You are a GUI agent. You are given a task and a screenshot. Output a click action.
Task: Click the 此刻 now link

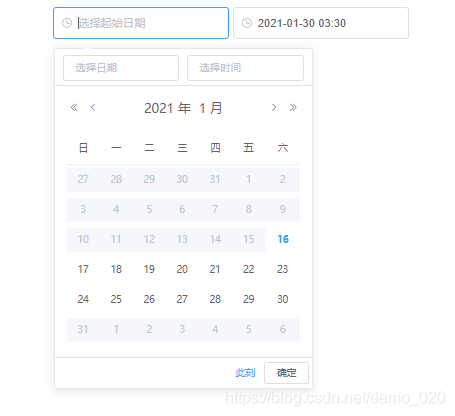tap(245, 373)
